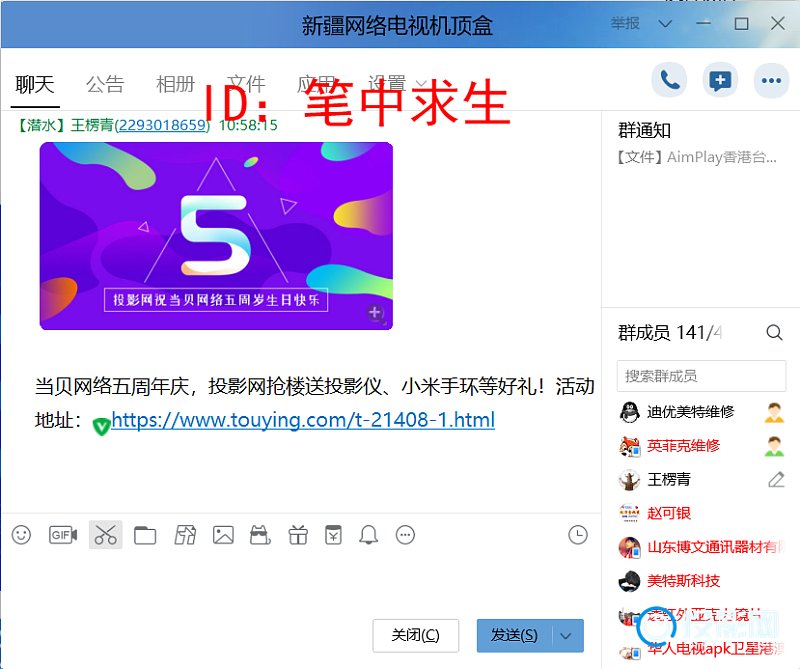This screenshot has width=800, height=669.
Task: Open the title bar chevron dropdown menu
Action: coord(665,23)
